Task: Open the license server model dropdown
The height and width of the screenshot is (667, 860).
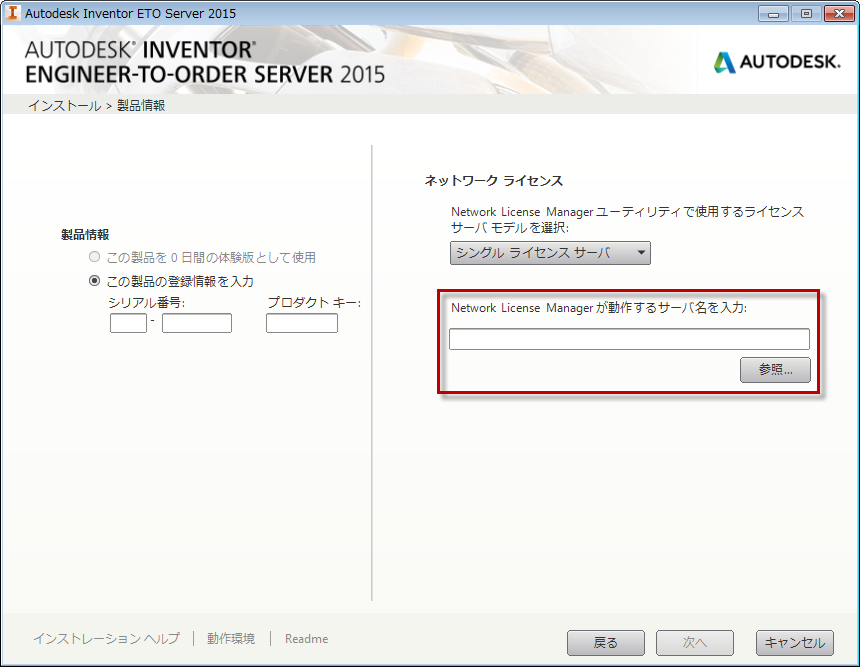Action: (x=550, y=253)
